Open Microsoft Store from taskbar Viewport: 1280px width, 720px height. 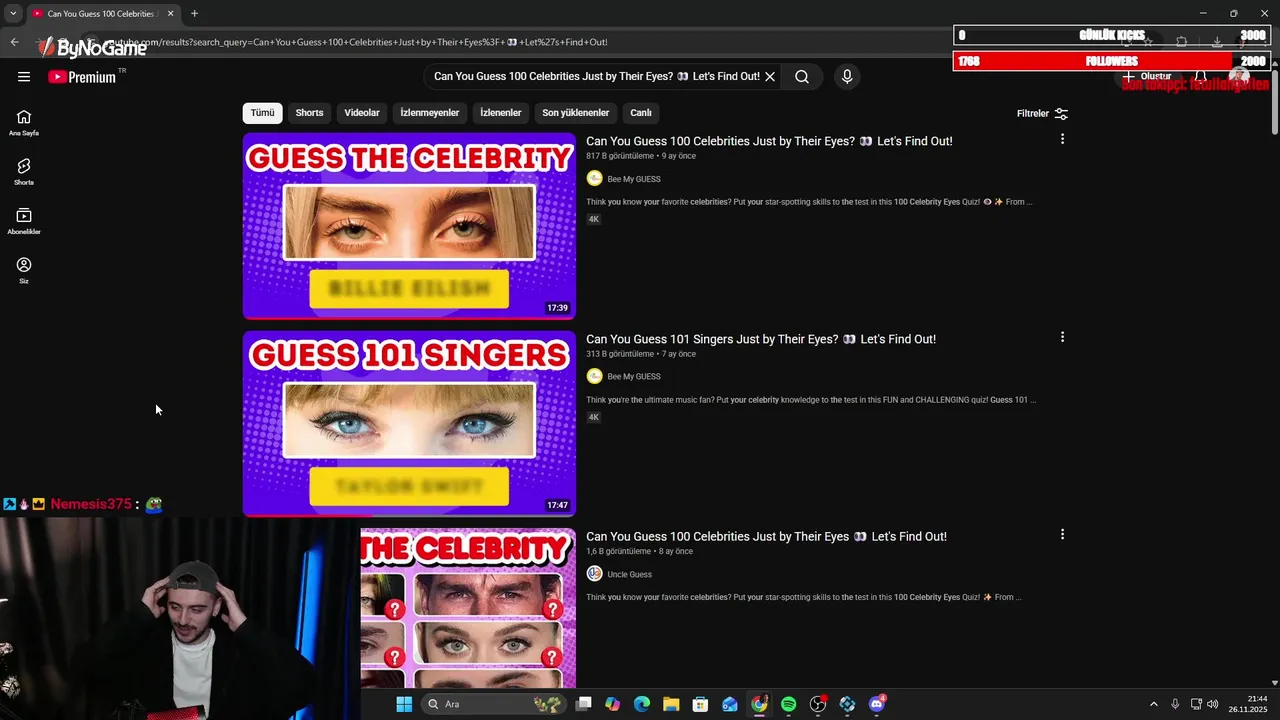point(701,704)
